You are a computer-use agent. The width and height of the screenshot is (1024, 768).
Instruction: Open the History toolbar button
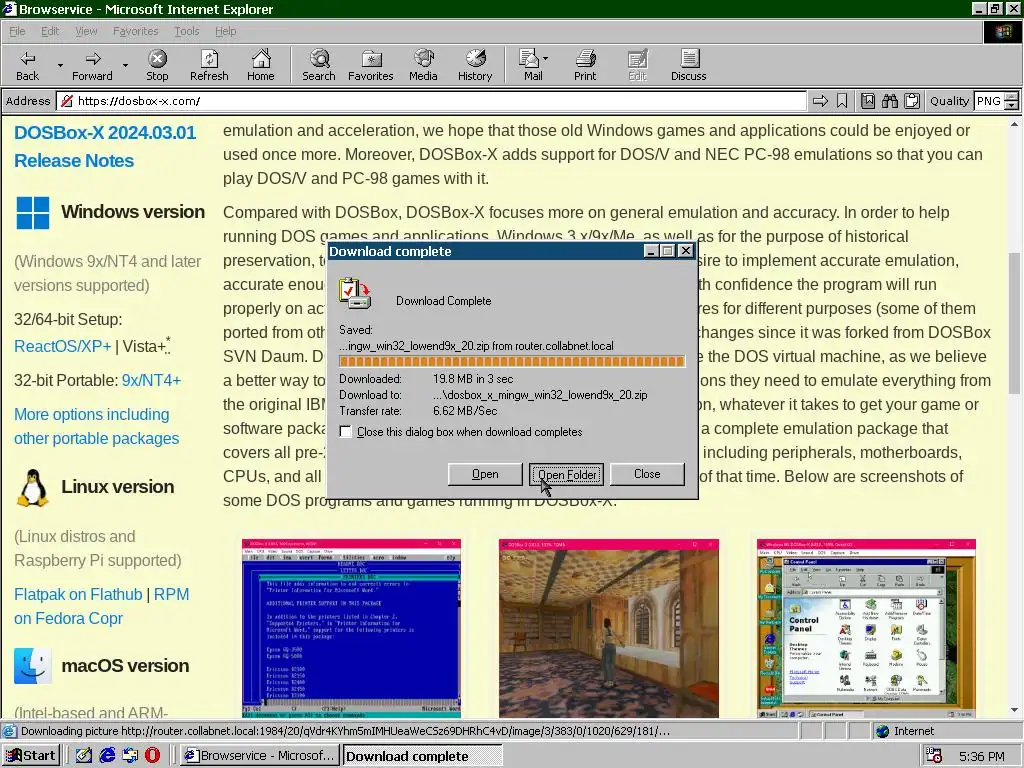tap(475, 65)
